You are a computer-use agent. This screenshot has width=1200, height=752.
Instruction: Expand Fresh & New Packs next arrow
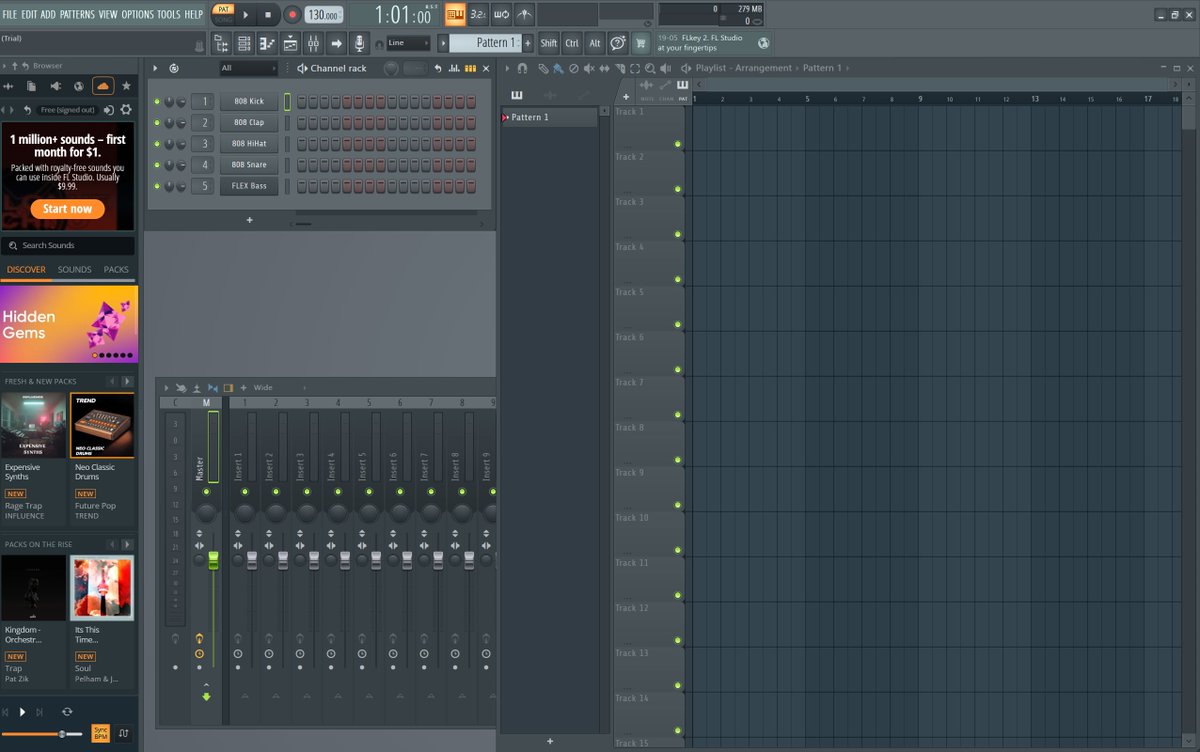pos(127,381)
